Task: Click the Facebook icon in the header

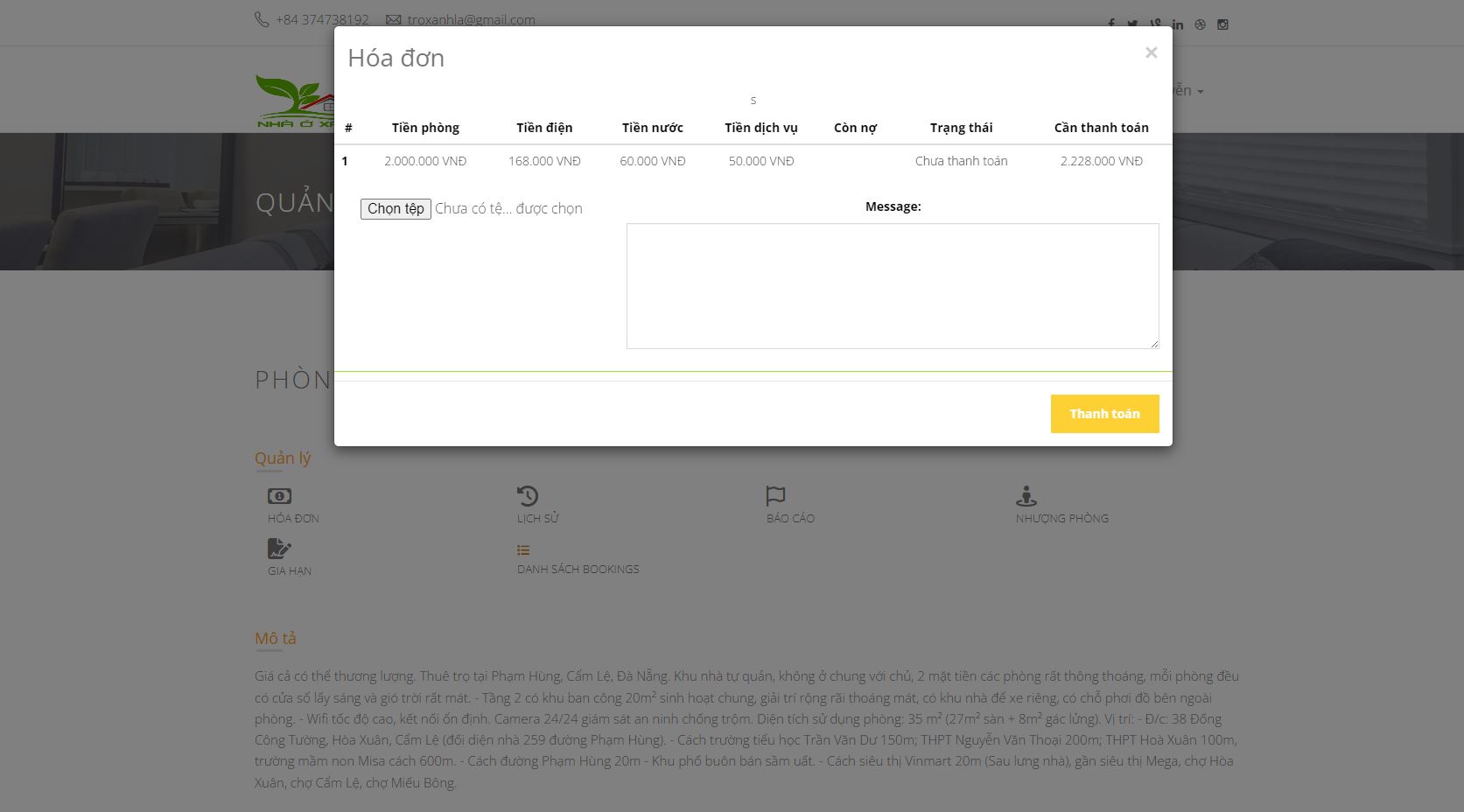Action: (1110, 24)
